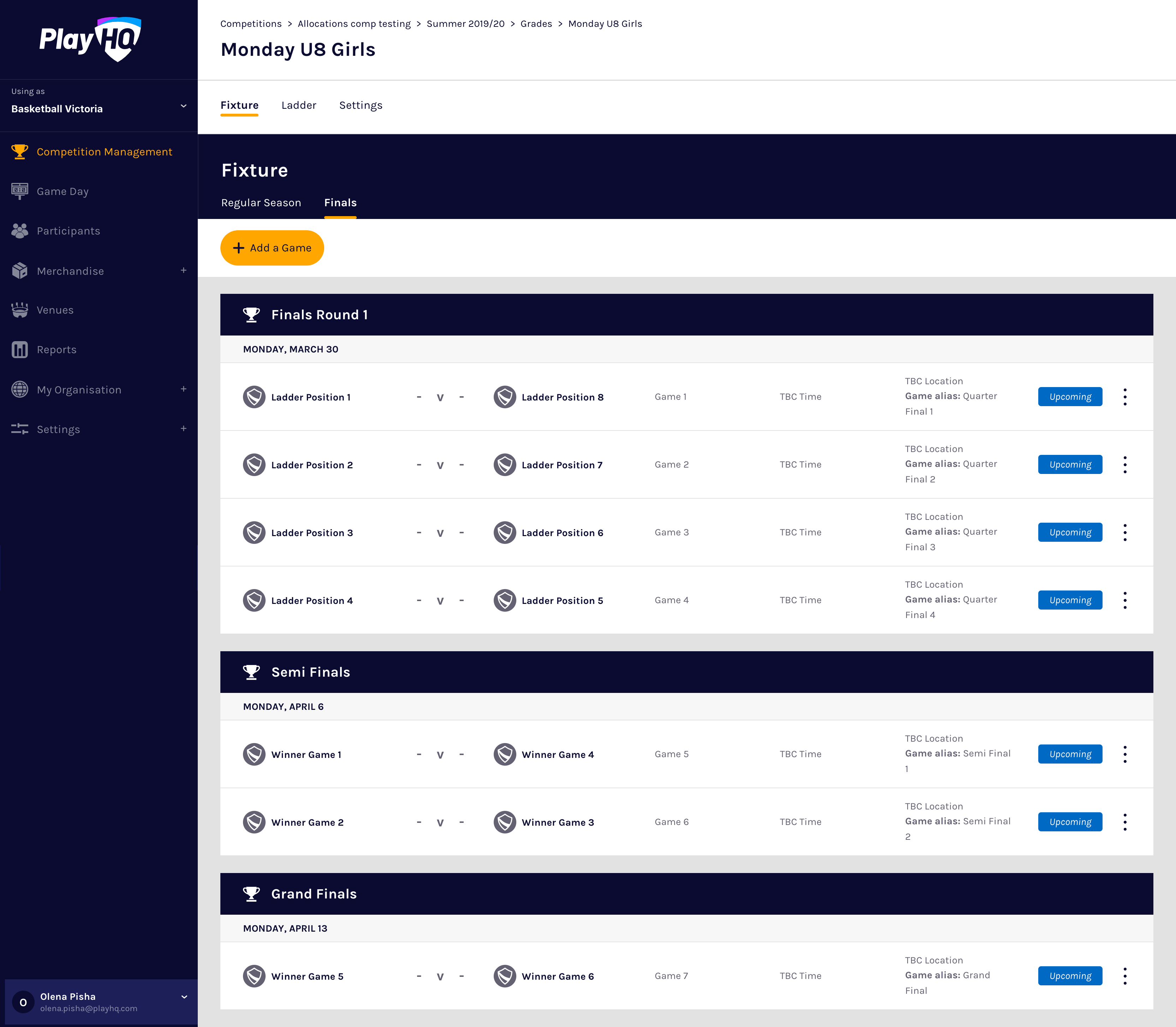Click Upcoming status for Game 5
Image resolution: width=1176 pixels, height=1027 pixels.
pyautogui.click(x=1069, y=754)
